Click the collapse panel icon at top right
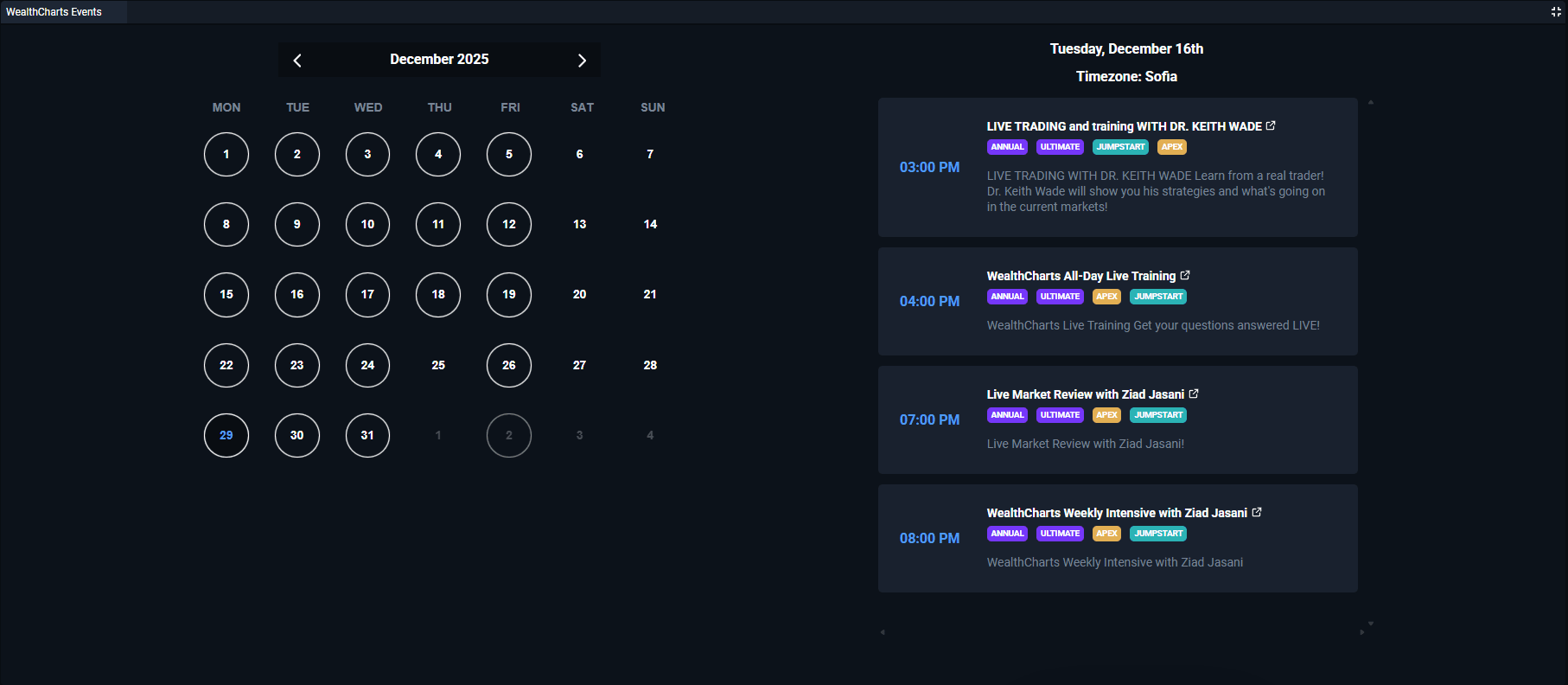The image size is (1568, 685). pyautogui.click(x=1556, y=11)
